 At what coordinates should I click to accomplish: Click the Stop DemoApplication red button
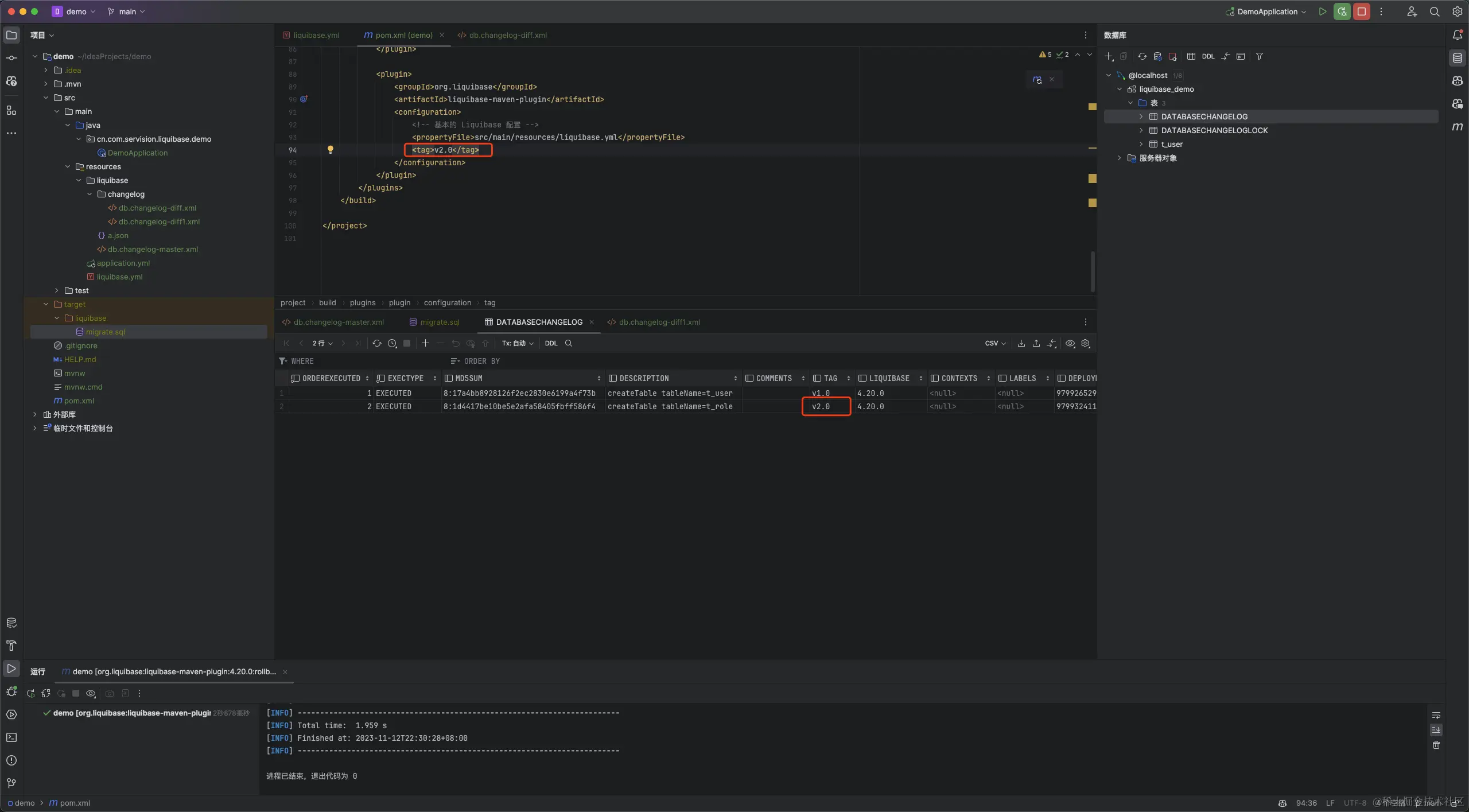pyautogui.click(x=1362, y=11)
